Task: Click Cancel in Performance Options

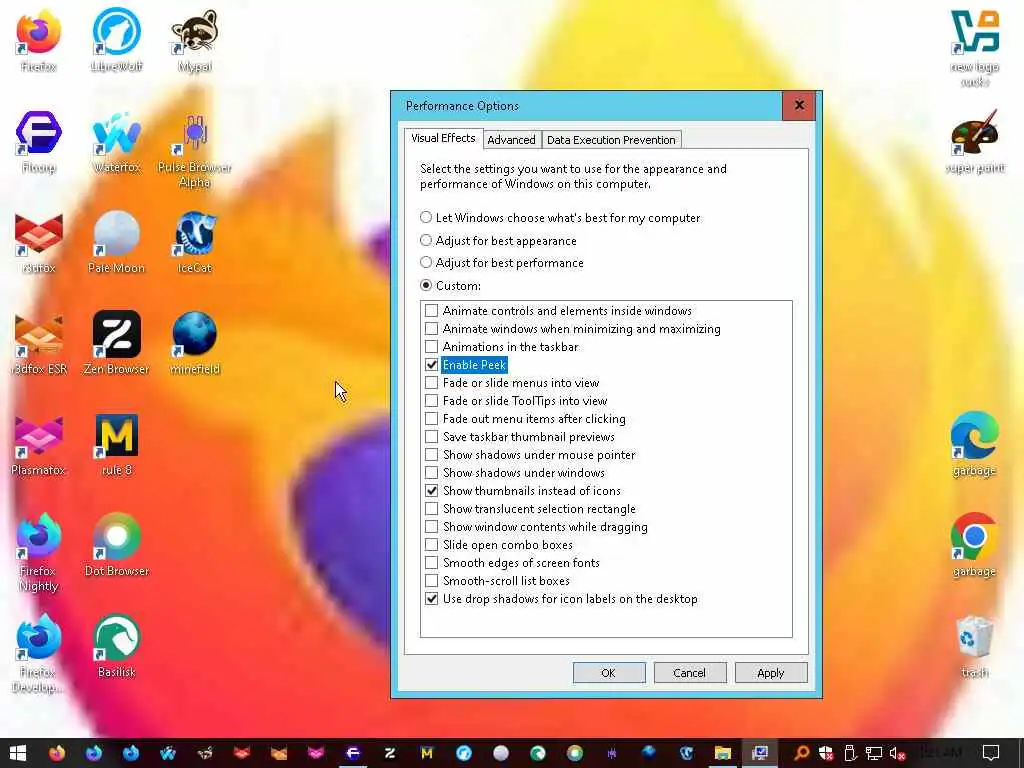Action: coord(690,673)
